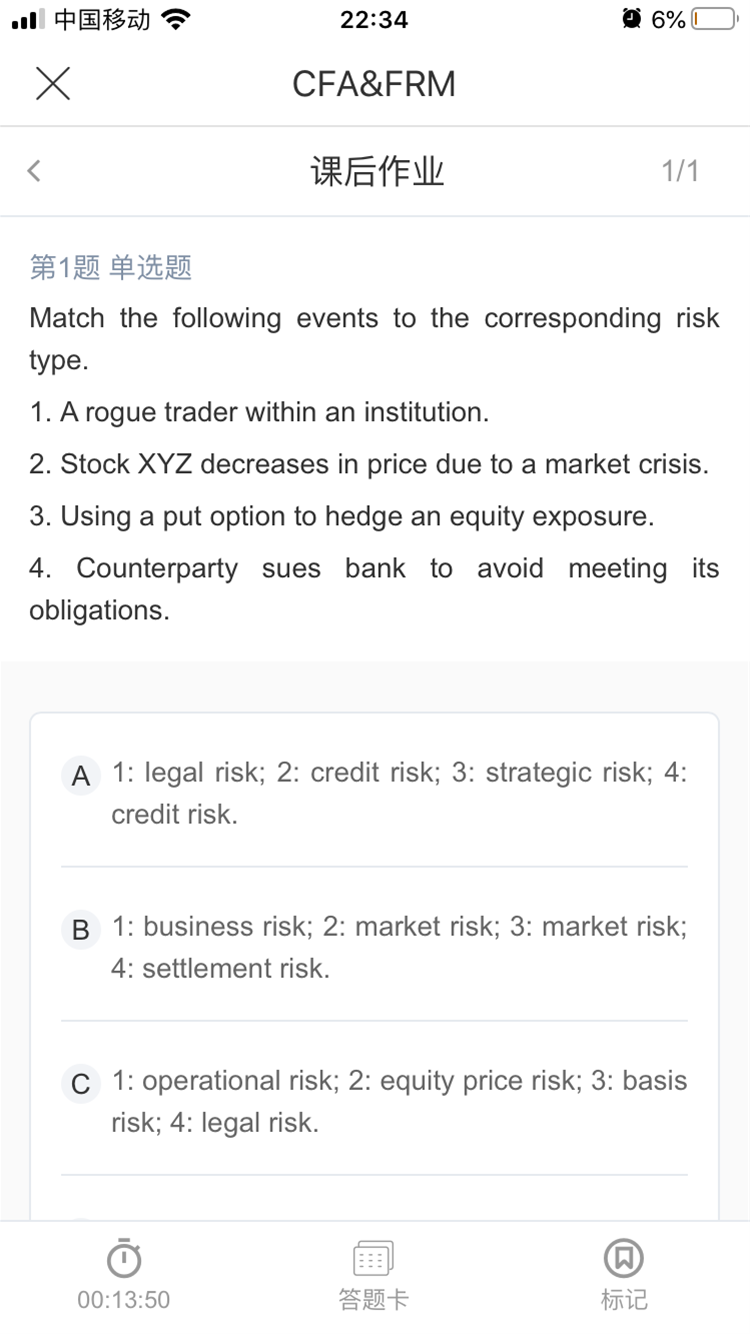The image size is (750, 1334).
Task: Go back using the left chevron
Action: click(34, 171)
